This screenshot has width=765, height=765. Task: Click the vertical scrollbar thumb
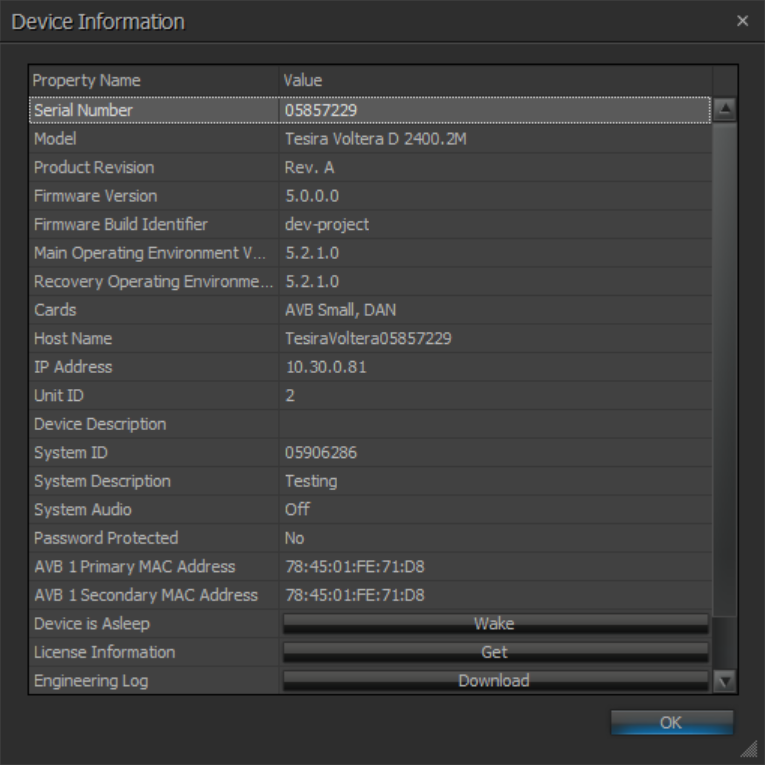725,368
